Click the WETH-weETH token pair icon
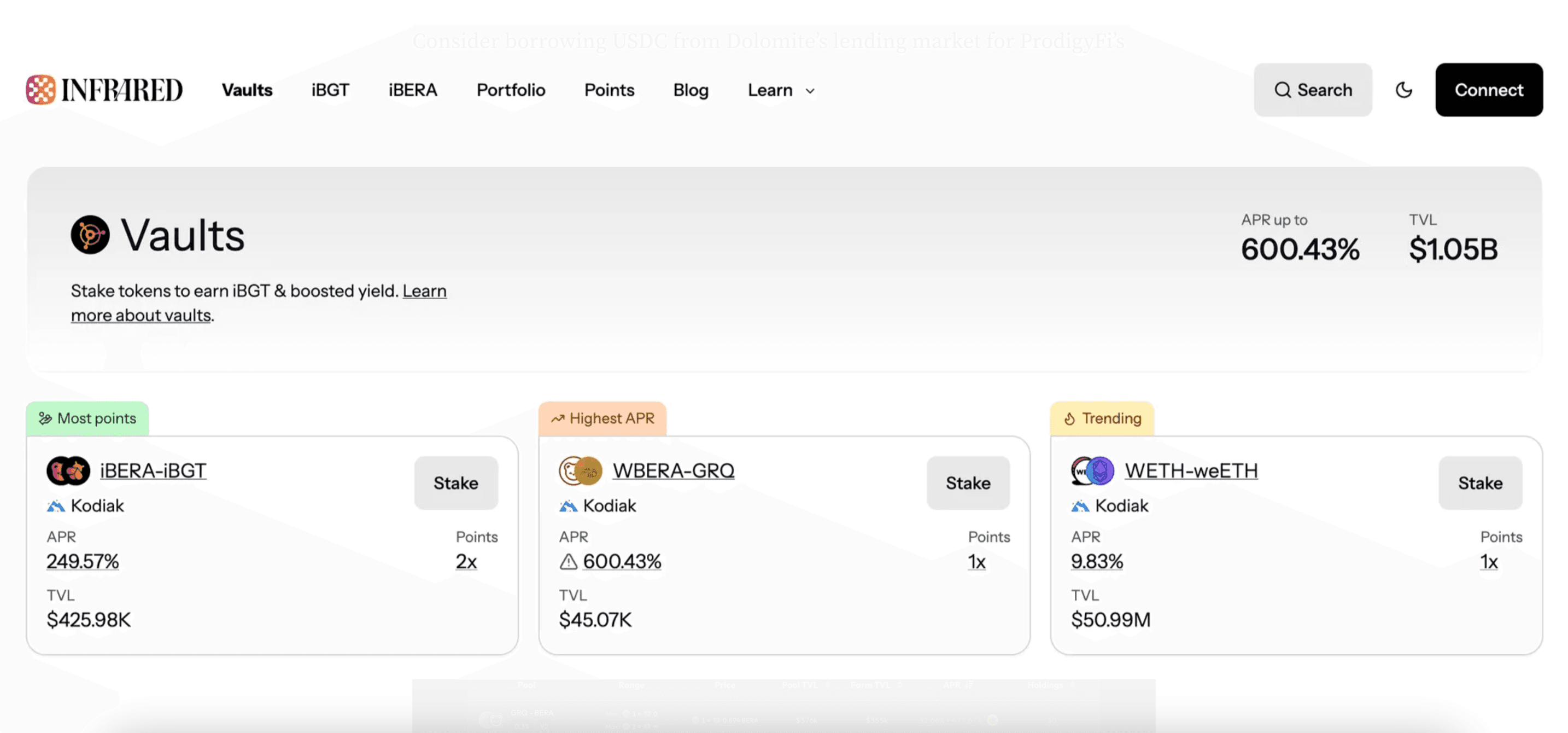1568x733 pixels. pos(1092,470)
